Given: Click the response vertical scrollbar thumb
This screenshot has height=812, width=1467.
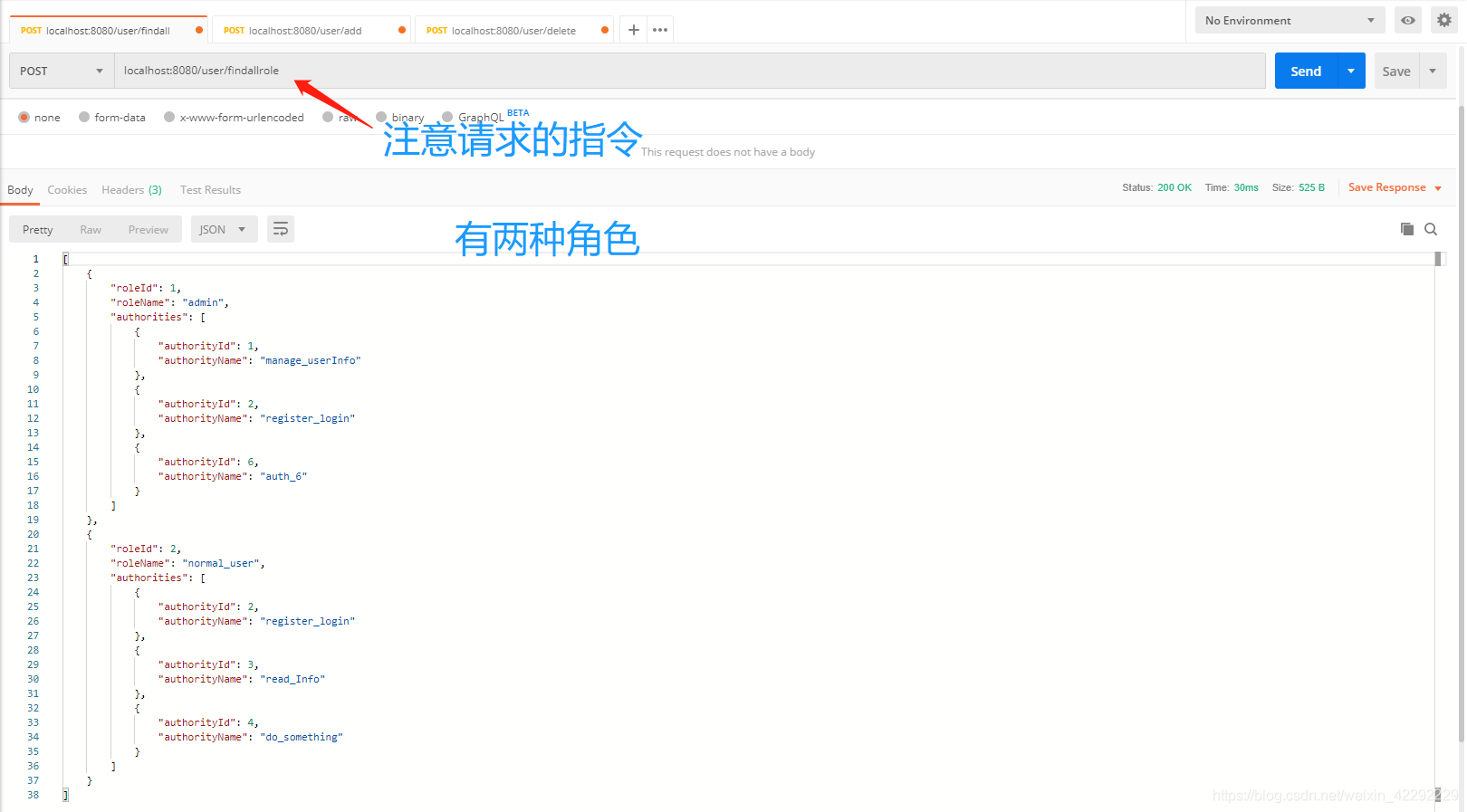Looking at the screenshot, I should point(1438,259).
